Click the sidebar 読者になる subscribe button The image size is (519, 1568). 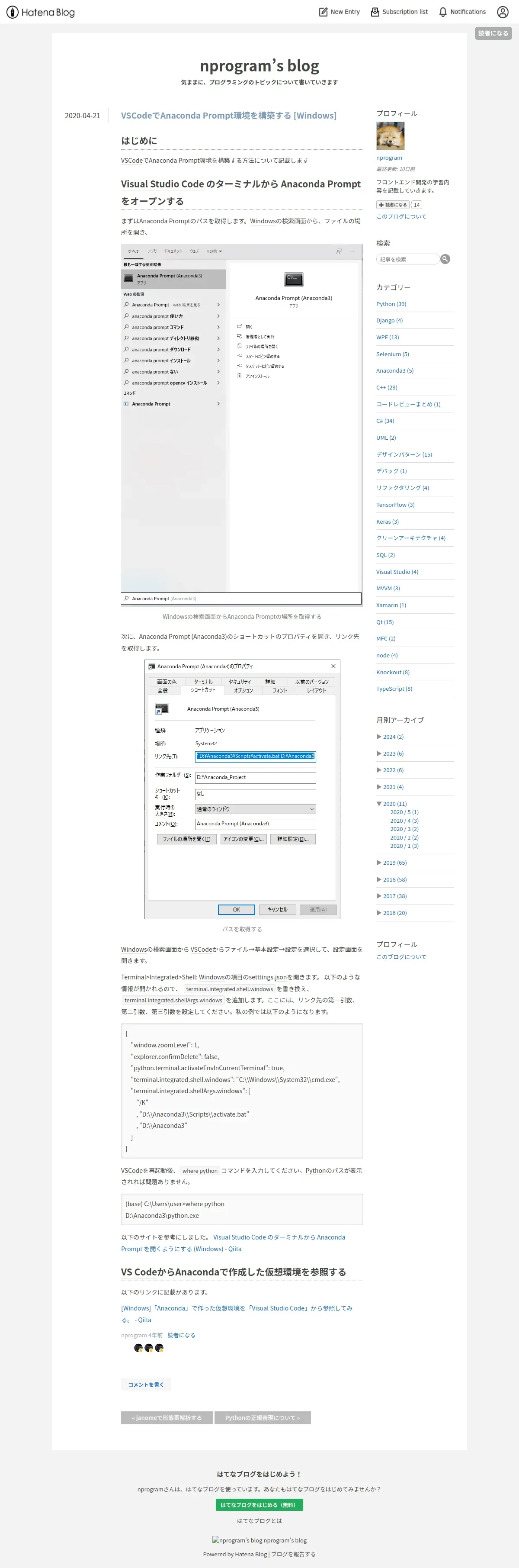click(393, 205)
